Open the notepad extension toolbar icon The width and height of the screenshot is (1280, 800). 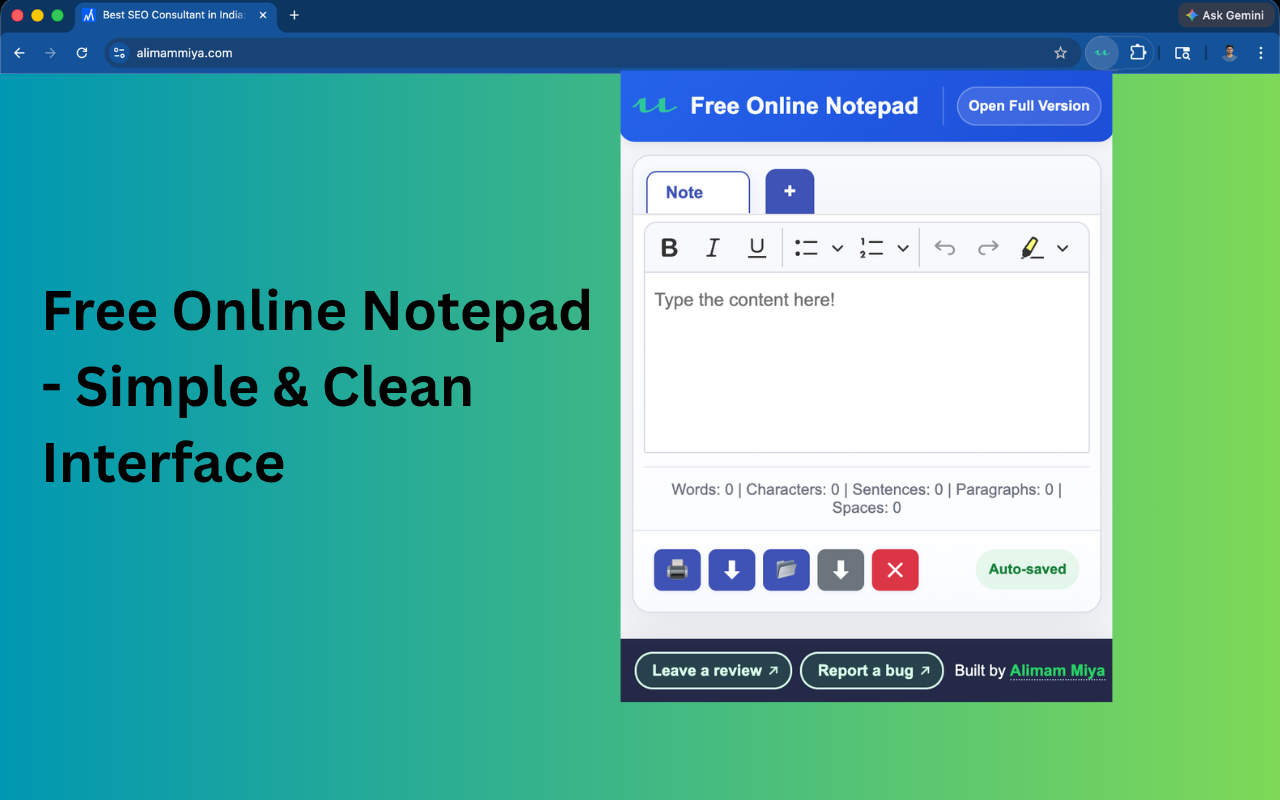coord(1102,53)
